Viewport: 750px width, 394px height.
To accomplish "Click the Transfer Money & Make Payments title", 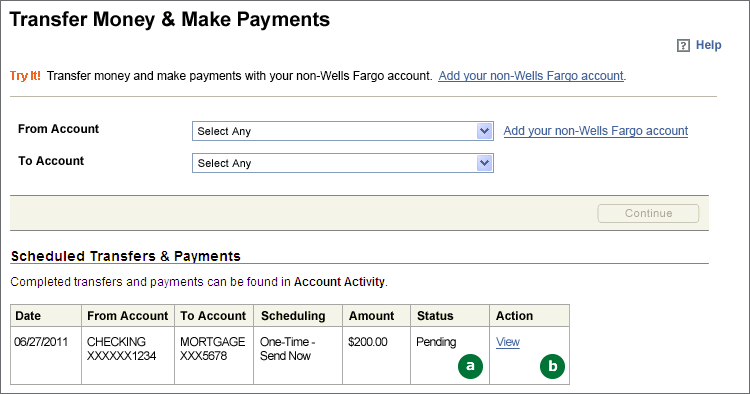I will click(x=170, y=20).
